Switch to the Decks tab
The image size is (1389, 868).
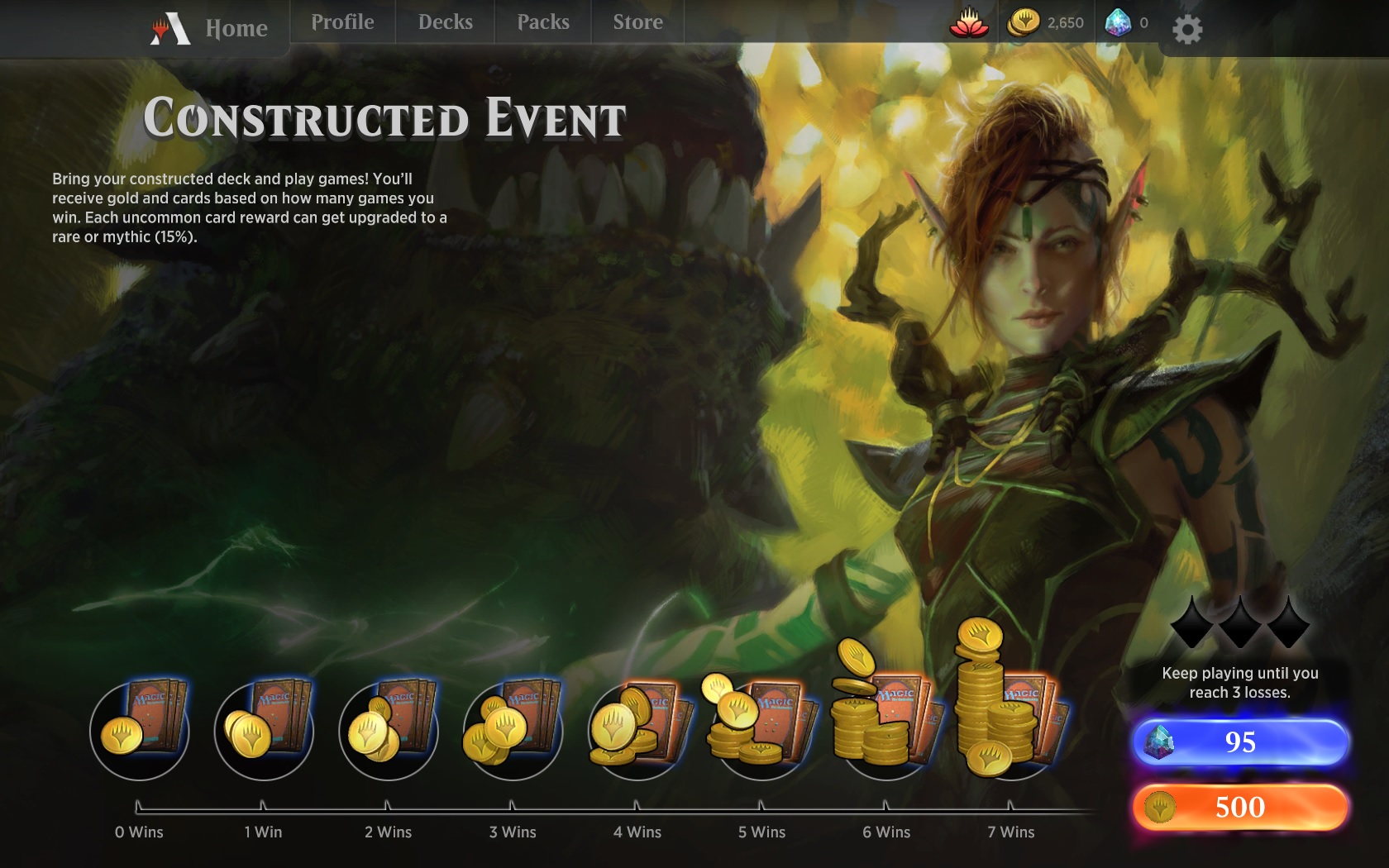pyautogui.click(x=446, y=22)
